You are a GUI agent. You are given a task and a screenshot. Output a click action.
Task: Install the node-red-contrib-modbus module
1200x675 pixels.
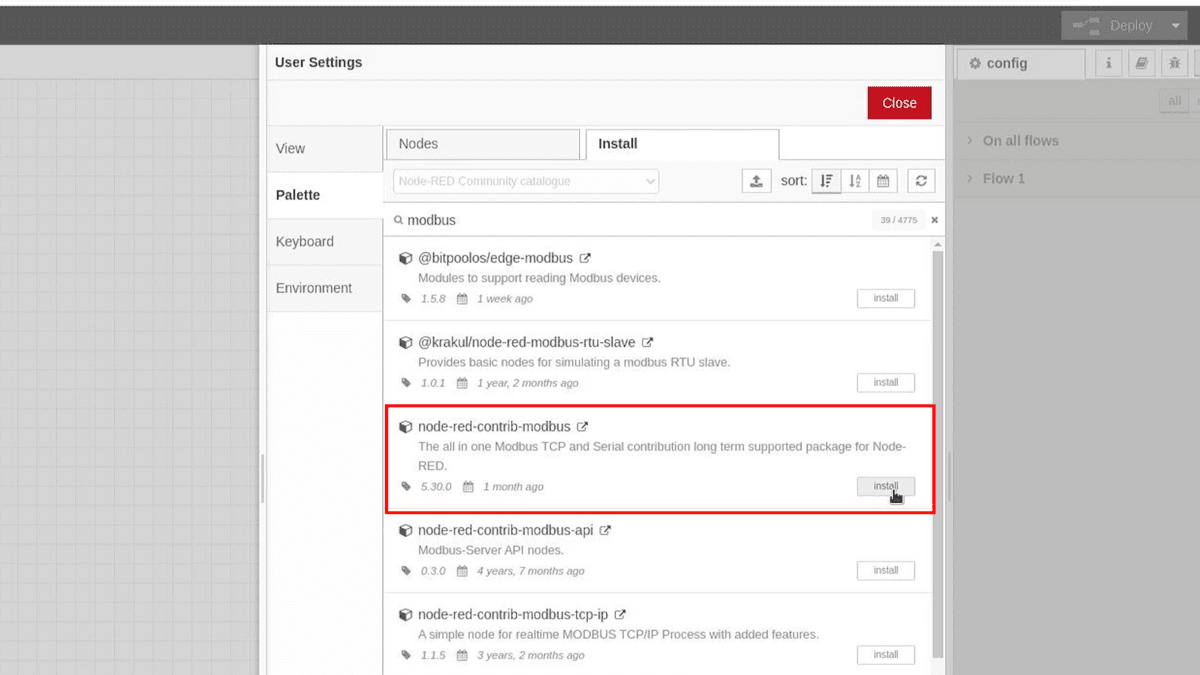pos(885,486)
